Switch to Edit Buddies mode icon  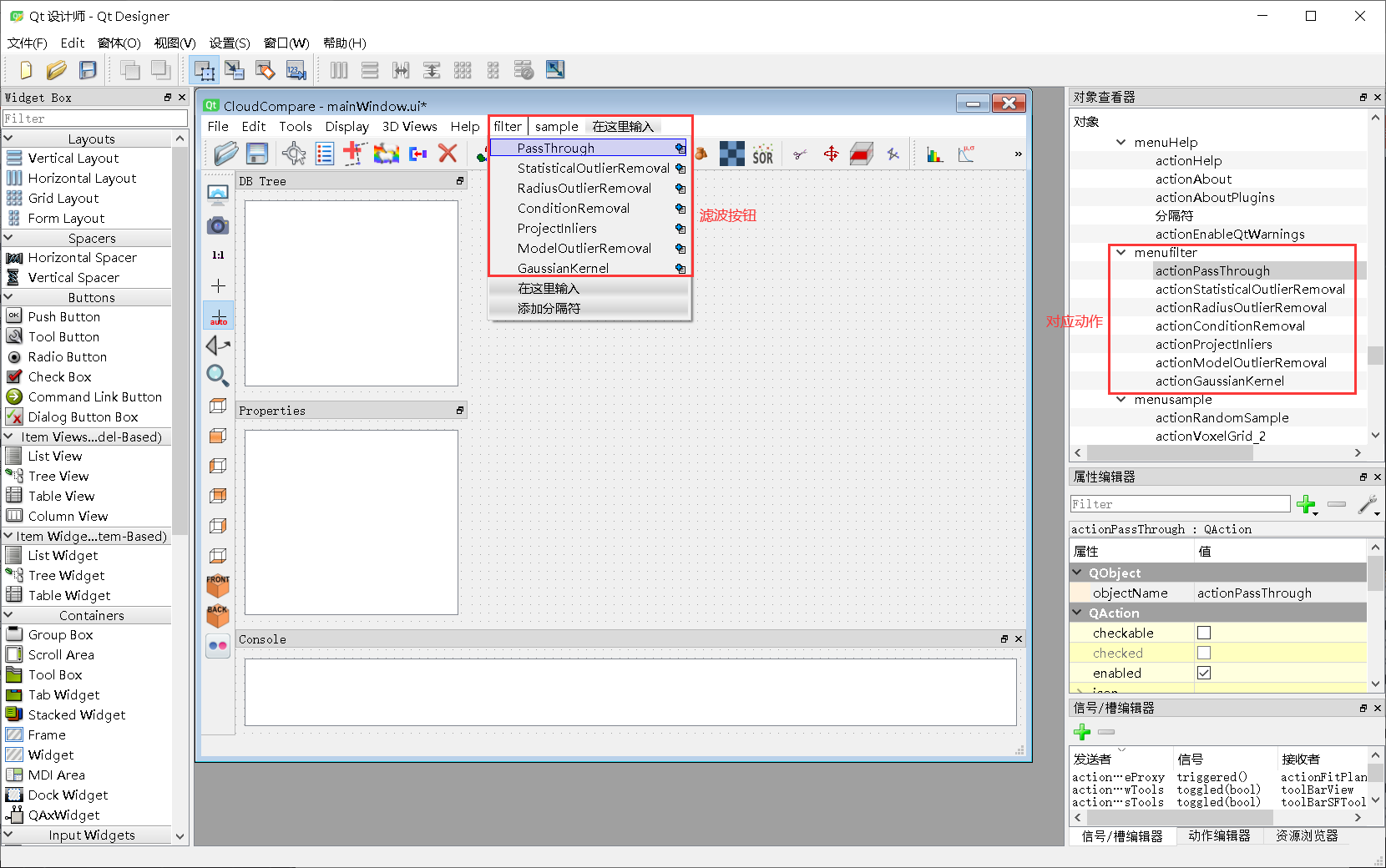tap(266, 70)
